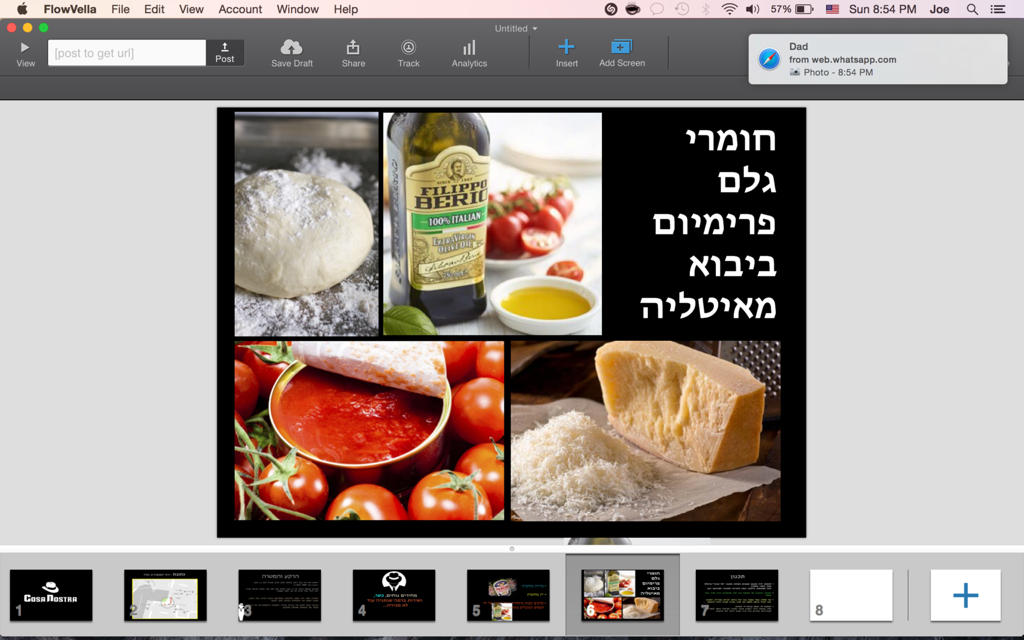Select screen 4 thumbnail
The height and width of the screenshot is (640, 1024).
coord(394,595)
